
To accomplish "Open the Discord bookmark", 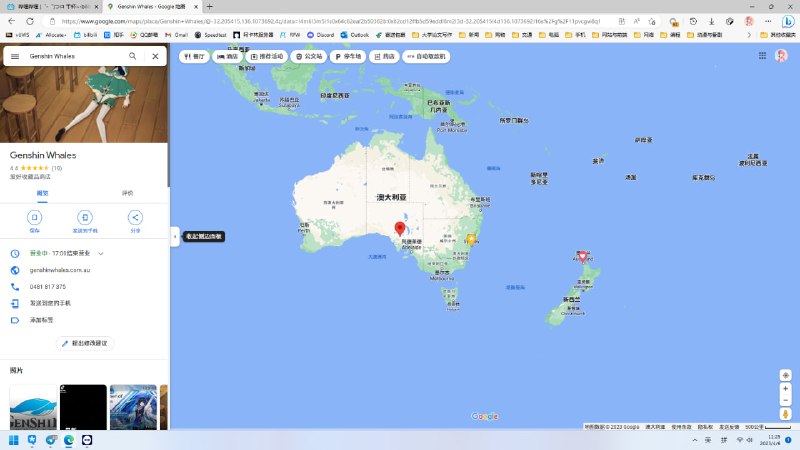I will [x=320, y=35].
